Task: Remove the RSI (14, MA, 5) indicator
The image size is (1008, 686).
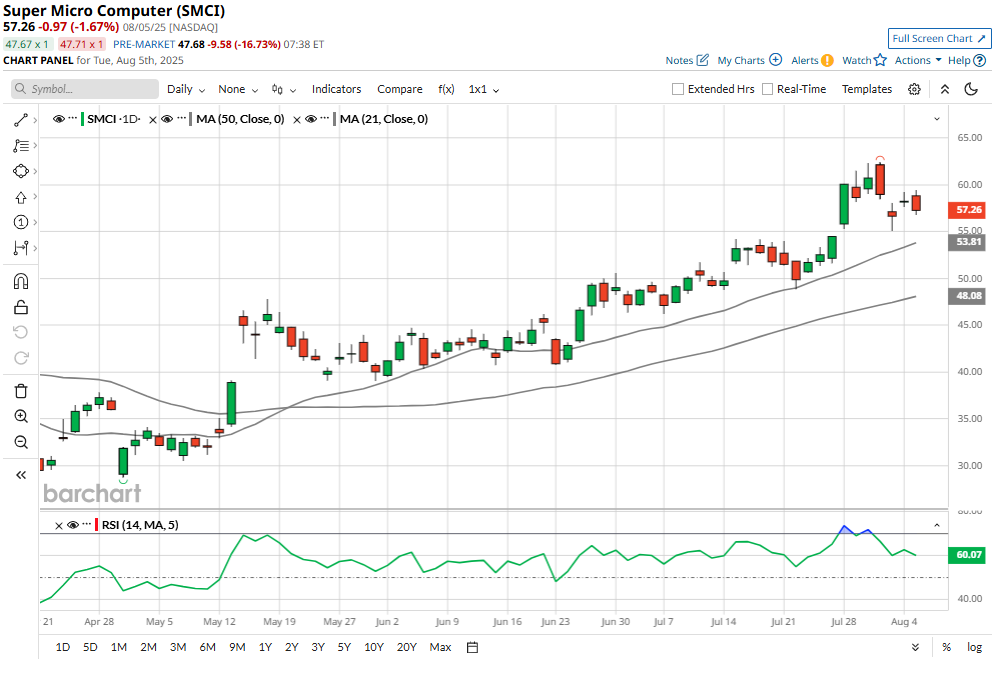Action: click(58, 526)
